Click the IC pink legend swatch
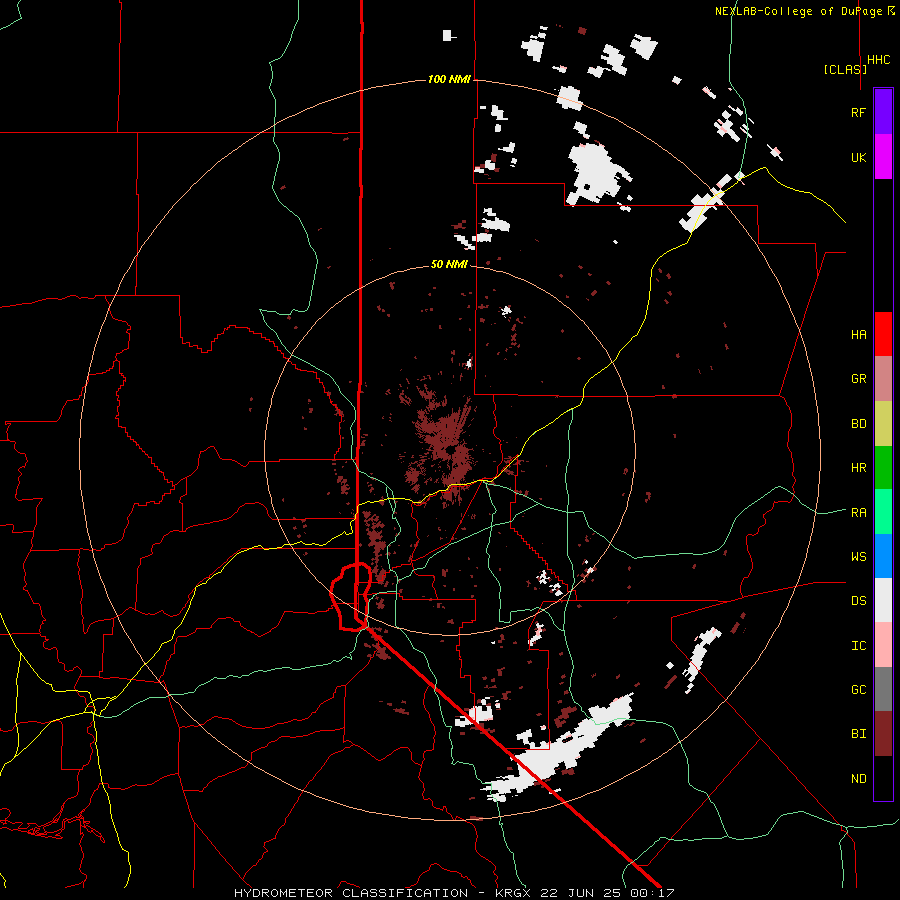Image resolution: width=900 pixels, height=900 pixels. coord(883,645)
